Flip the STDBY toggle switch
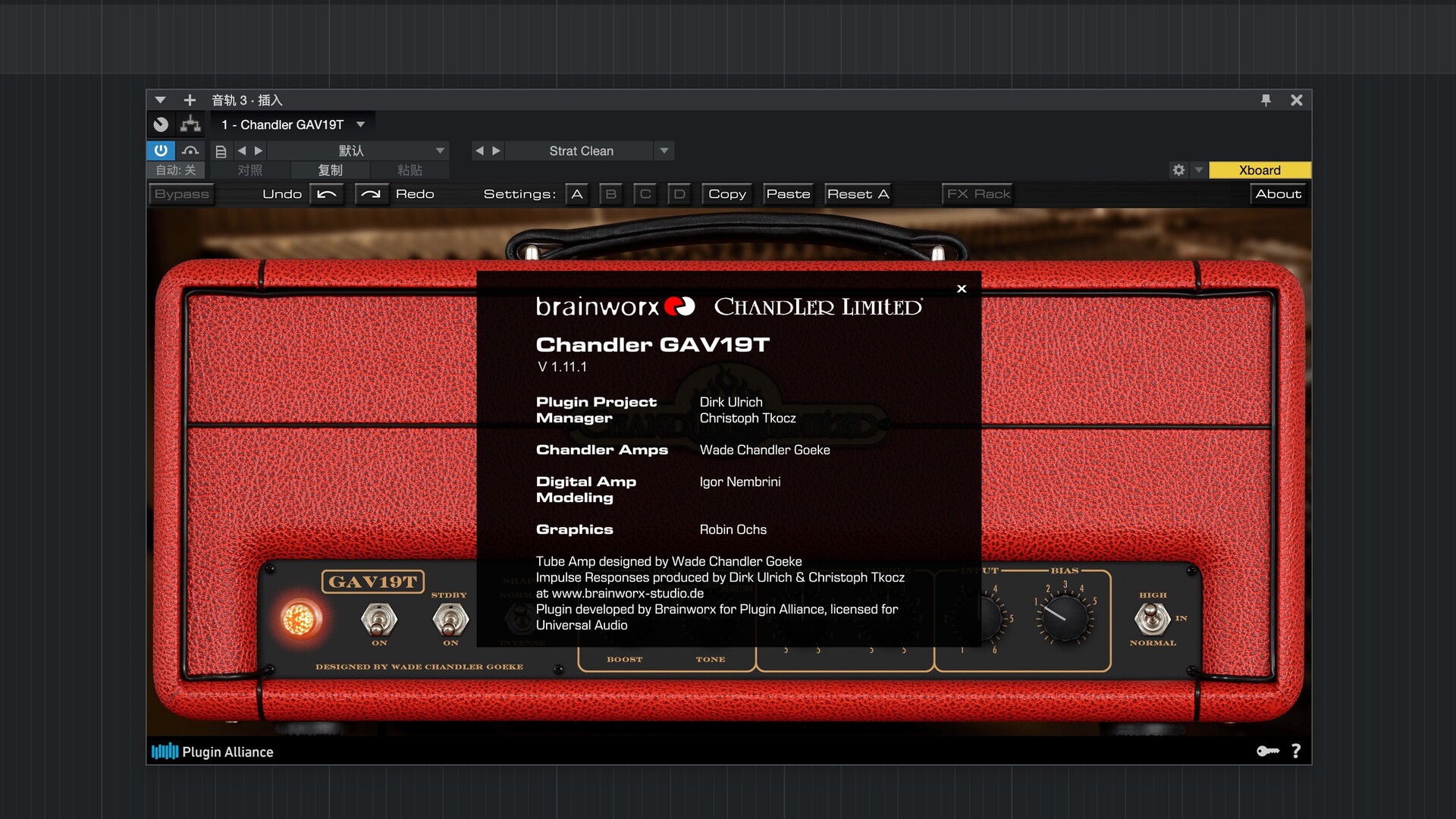Viewport: 1456px width, 819px height. coord(450,620)
